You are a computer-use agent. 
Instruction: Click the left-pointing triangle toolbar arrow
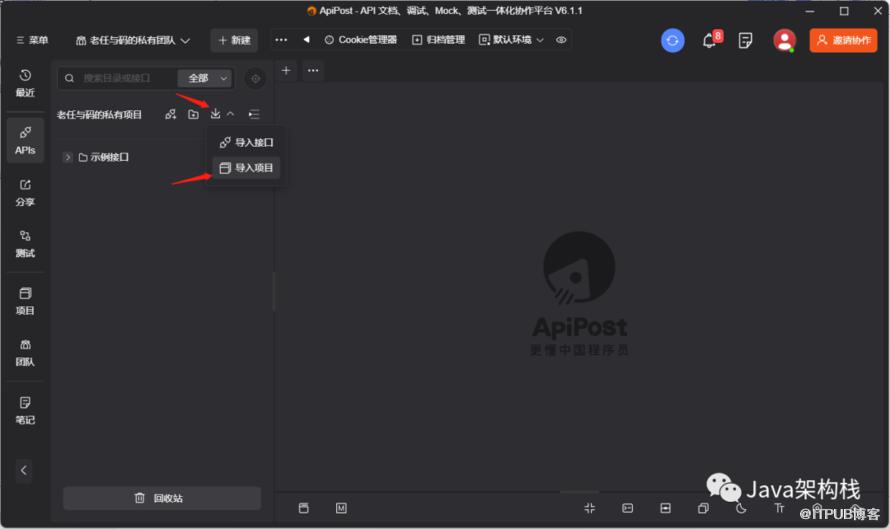[307, 40]
